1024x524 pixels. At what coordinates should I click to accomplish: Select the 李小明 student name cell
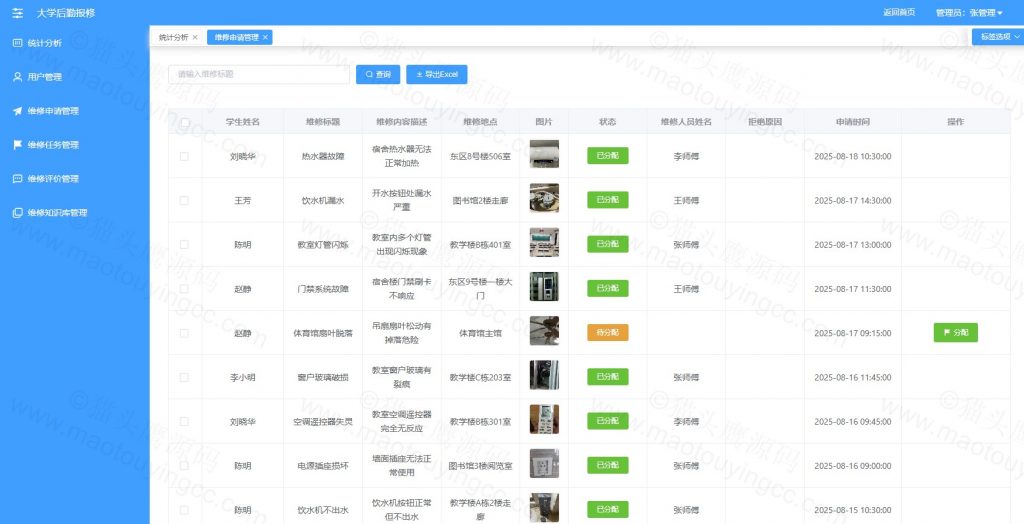tap(242, 378)
